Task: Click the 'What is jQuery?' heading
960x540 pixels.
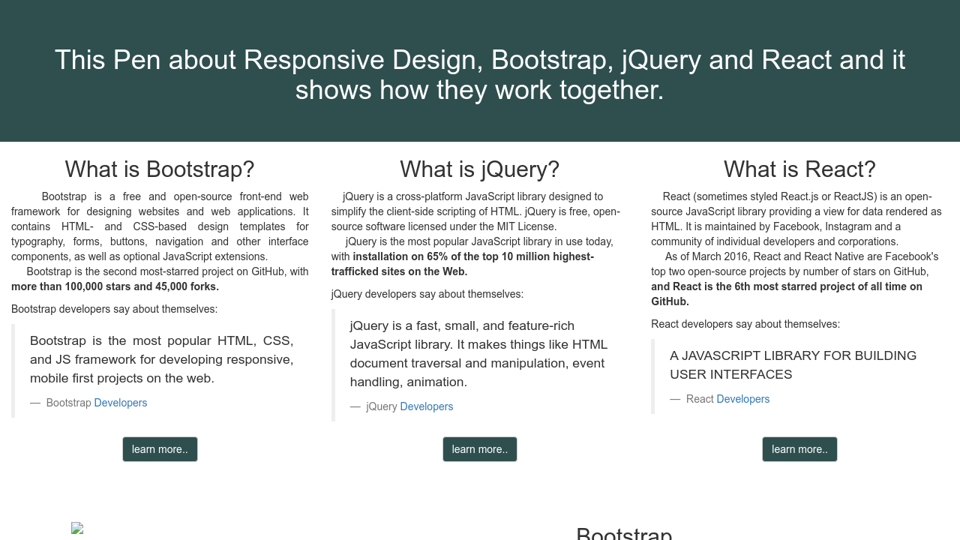Action: [480, 169]
